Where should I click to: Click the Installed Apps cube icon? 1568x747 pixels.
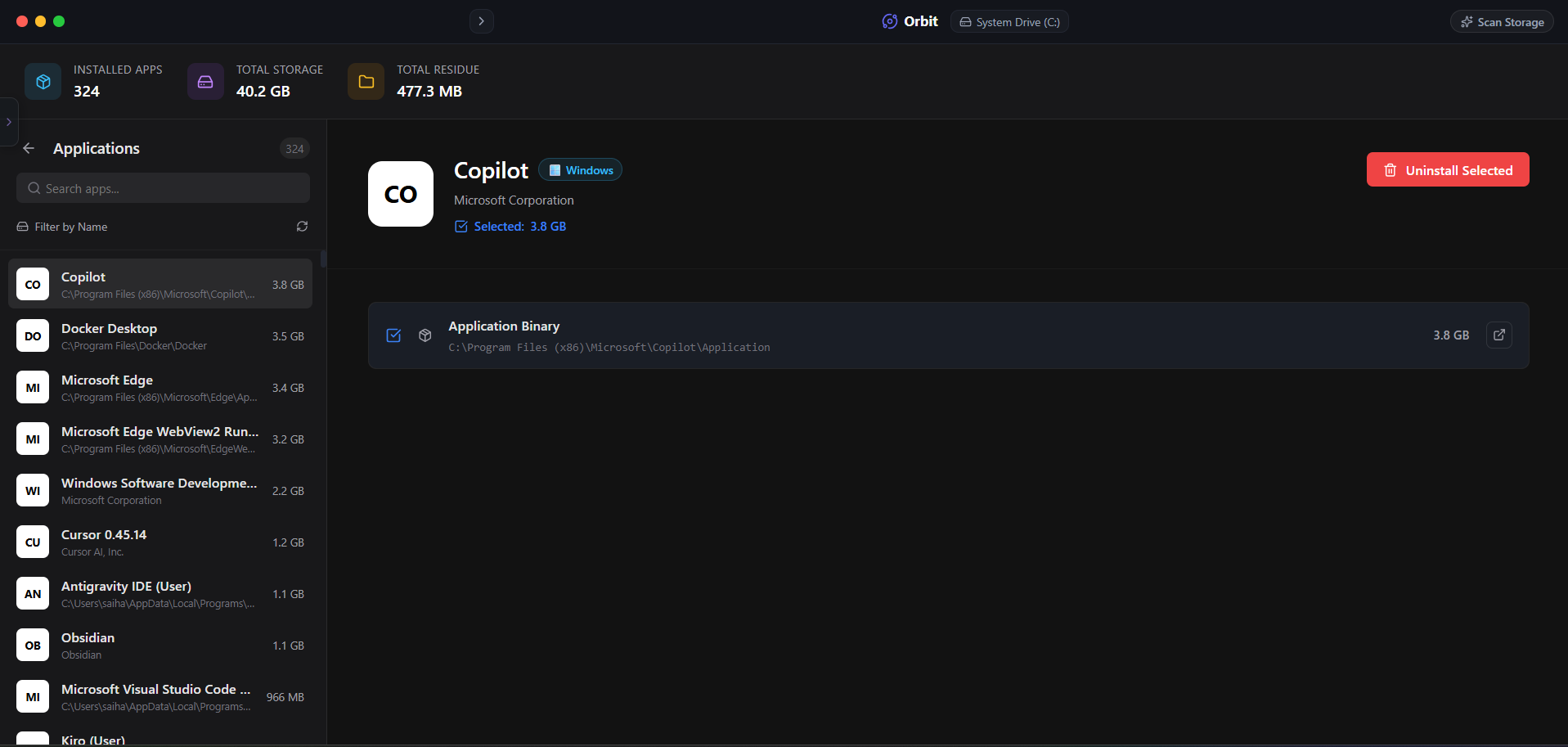point(43,82)
